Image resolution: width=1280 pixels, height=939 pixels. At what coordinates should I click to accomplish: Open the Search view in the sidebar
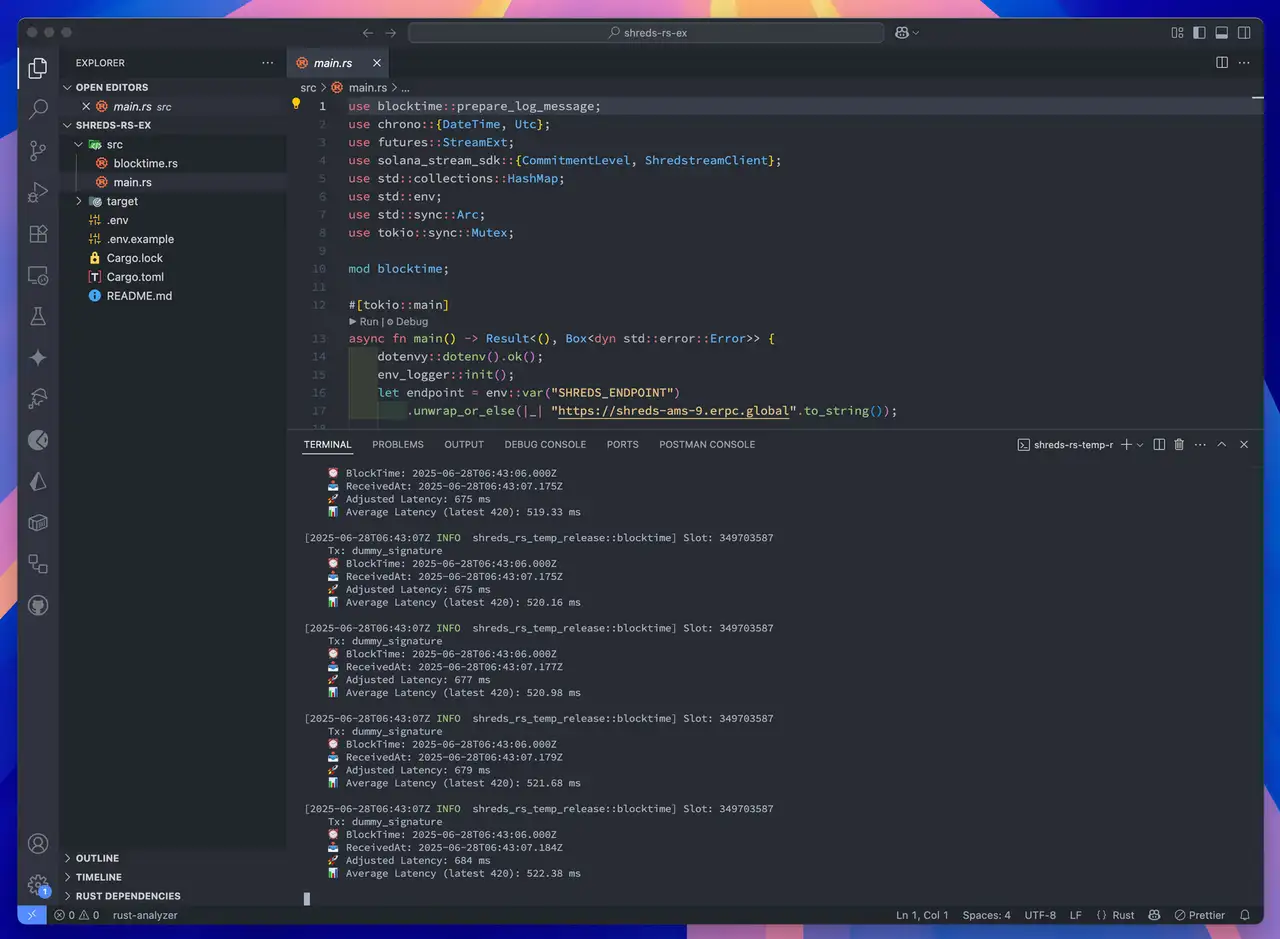tap(38, 109)
